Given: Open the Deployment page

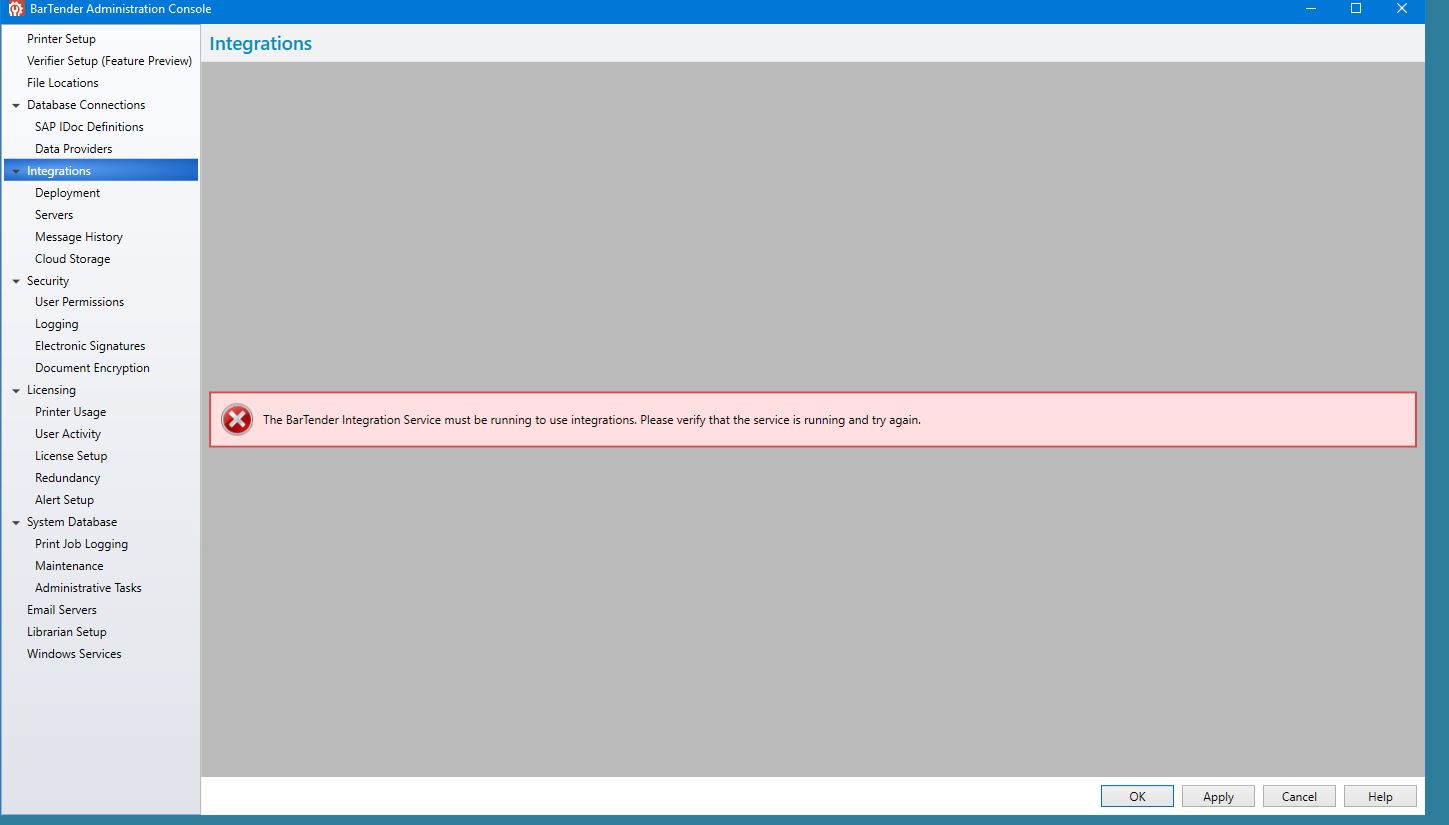Looking at the screenshot, I should pos(67,193).
